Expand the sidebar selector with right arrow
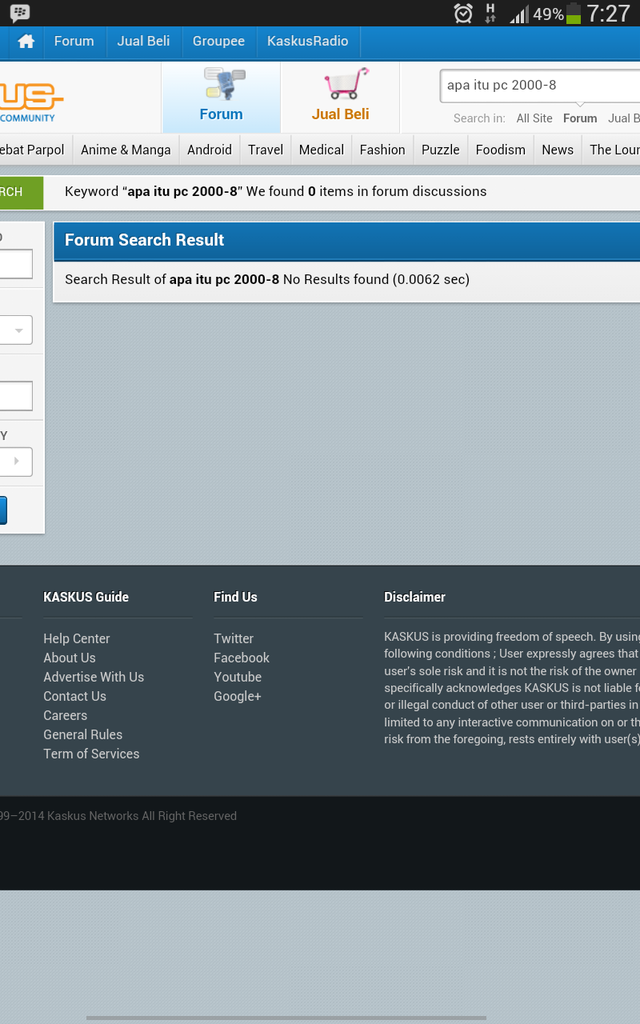This screenshot has height=1024, width=640. point(16,462)
